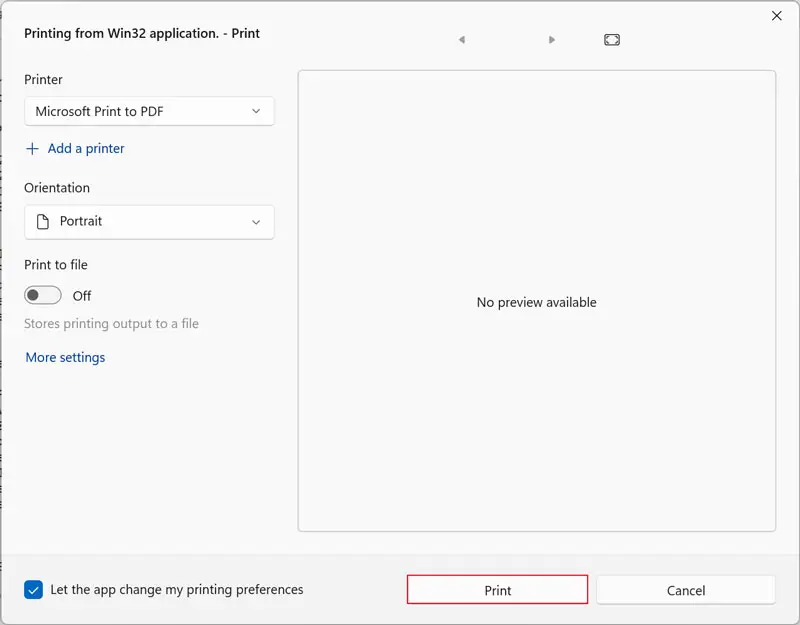Expand the Portrait orientation dropdown
This screenshot has height=625, width=800.
[150, 222]
